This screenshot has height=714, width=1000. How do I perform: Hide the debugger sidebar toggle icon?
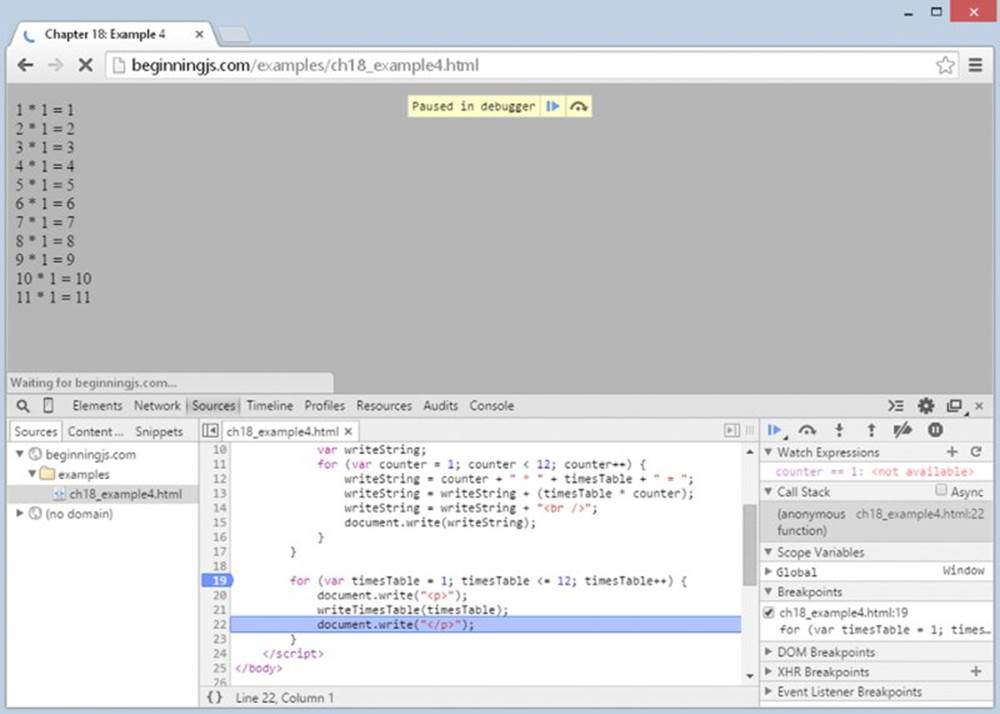(732, 430)
